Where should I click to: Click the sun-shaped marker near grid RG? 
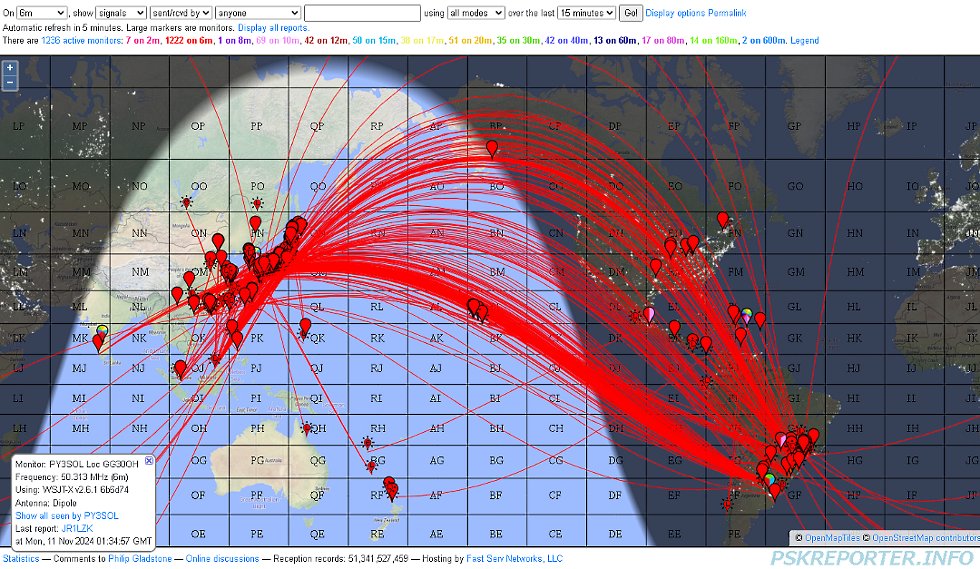[372, 466]
